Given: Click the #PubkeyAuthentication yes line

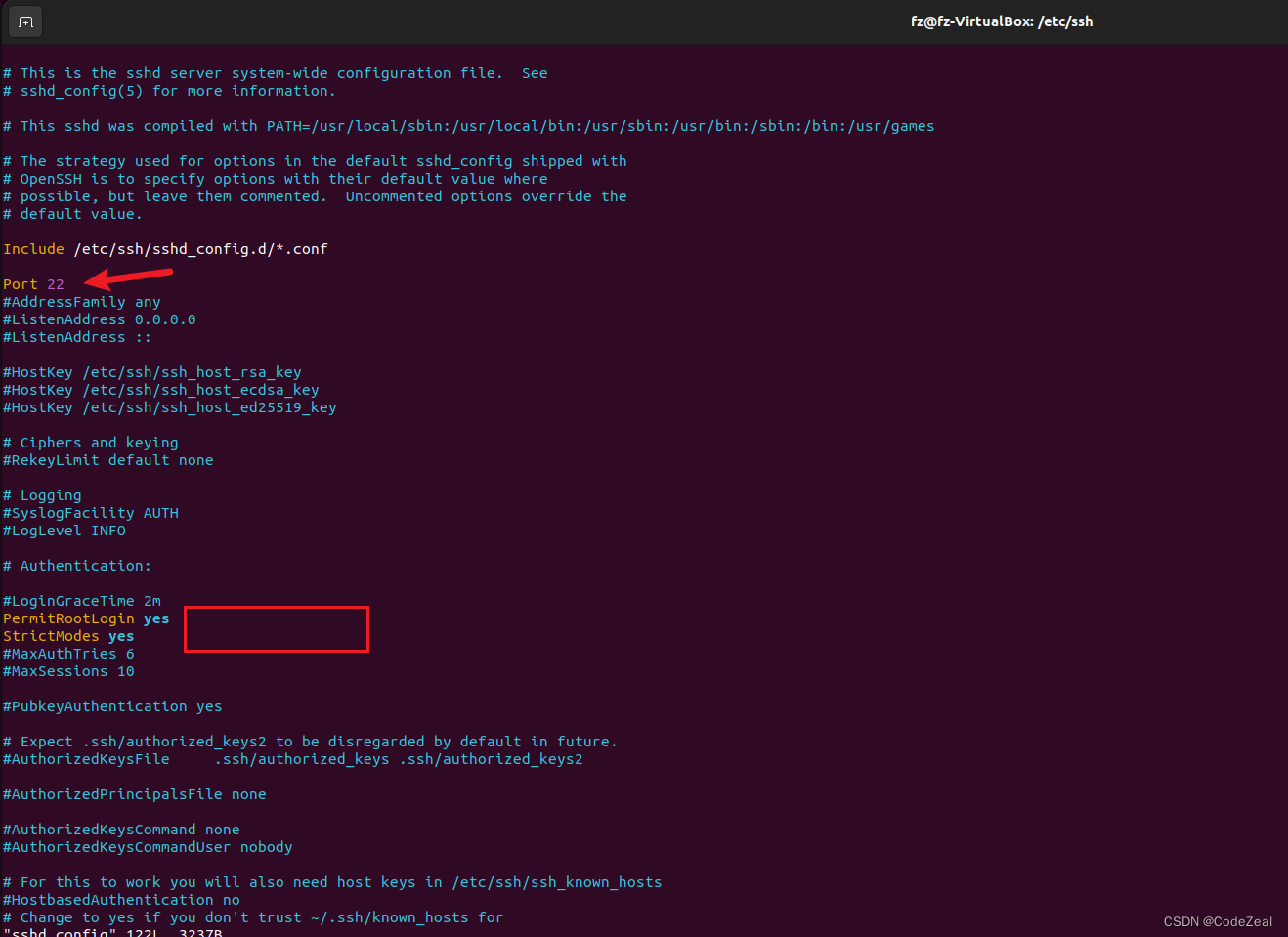Looking at the screenshot, I should (110, 705).
